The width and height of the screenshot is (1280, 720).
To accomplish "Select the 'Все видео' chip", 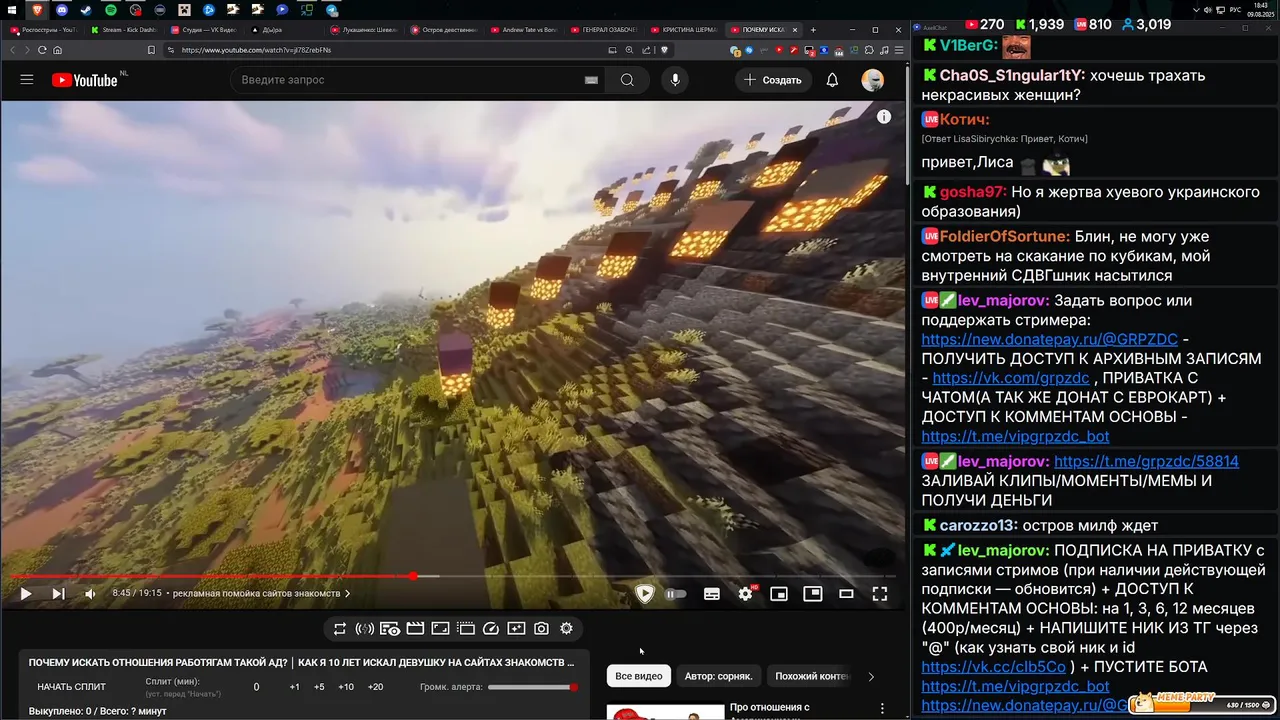I will (639, 676).
